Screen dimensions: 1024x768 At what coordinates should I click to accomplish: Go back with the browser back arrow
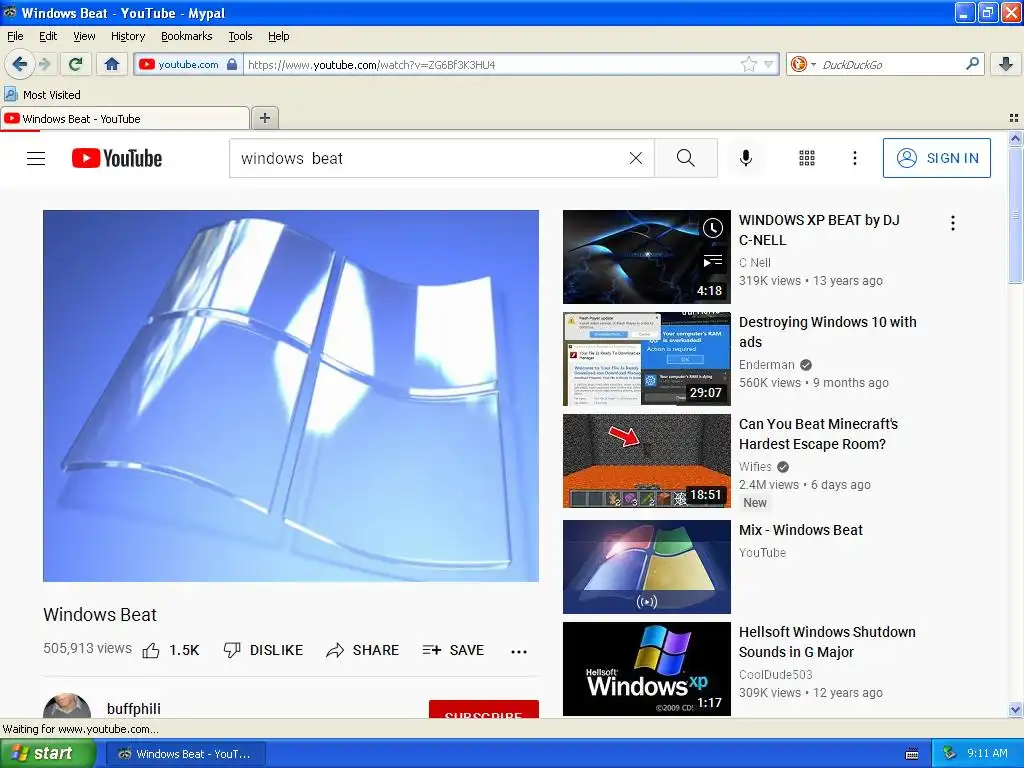click(x=20, y=64)
